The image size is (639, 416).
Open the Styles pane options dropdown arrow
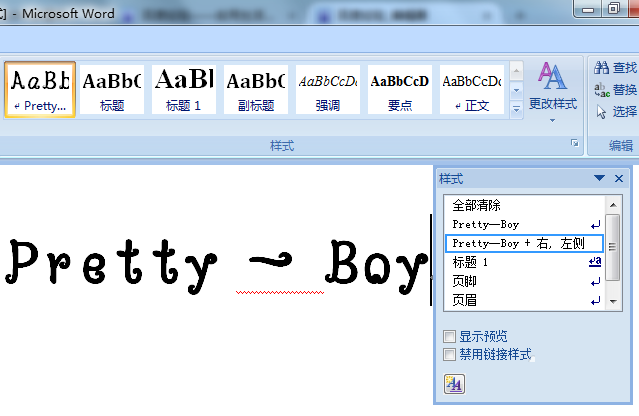tap(600, 179)
